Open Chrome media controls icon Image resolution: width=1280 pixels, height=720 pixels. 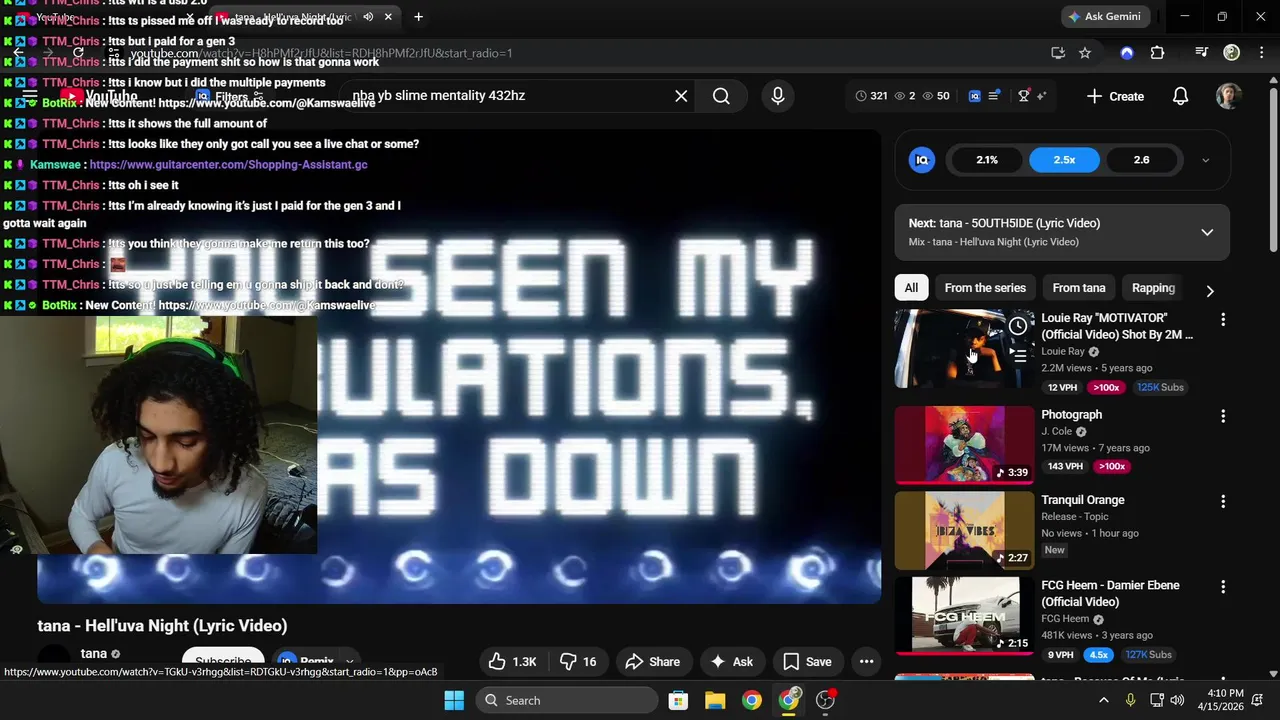pyautogui.click(x=1201, y=53)
